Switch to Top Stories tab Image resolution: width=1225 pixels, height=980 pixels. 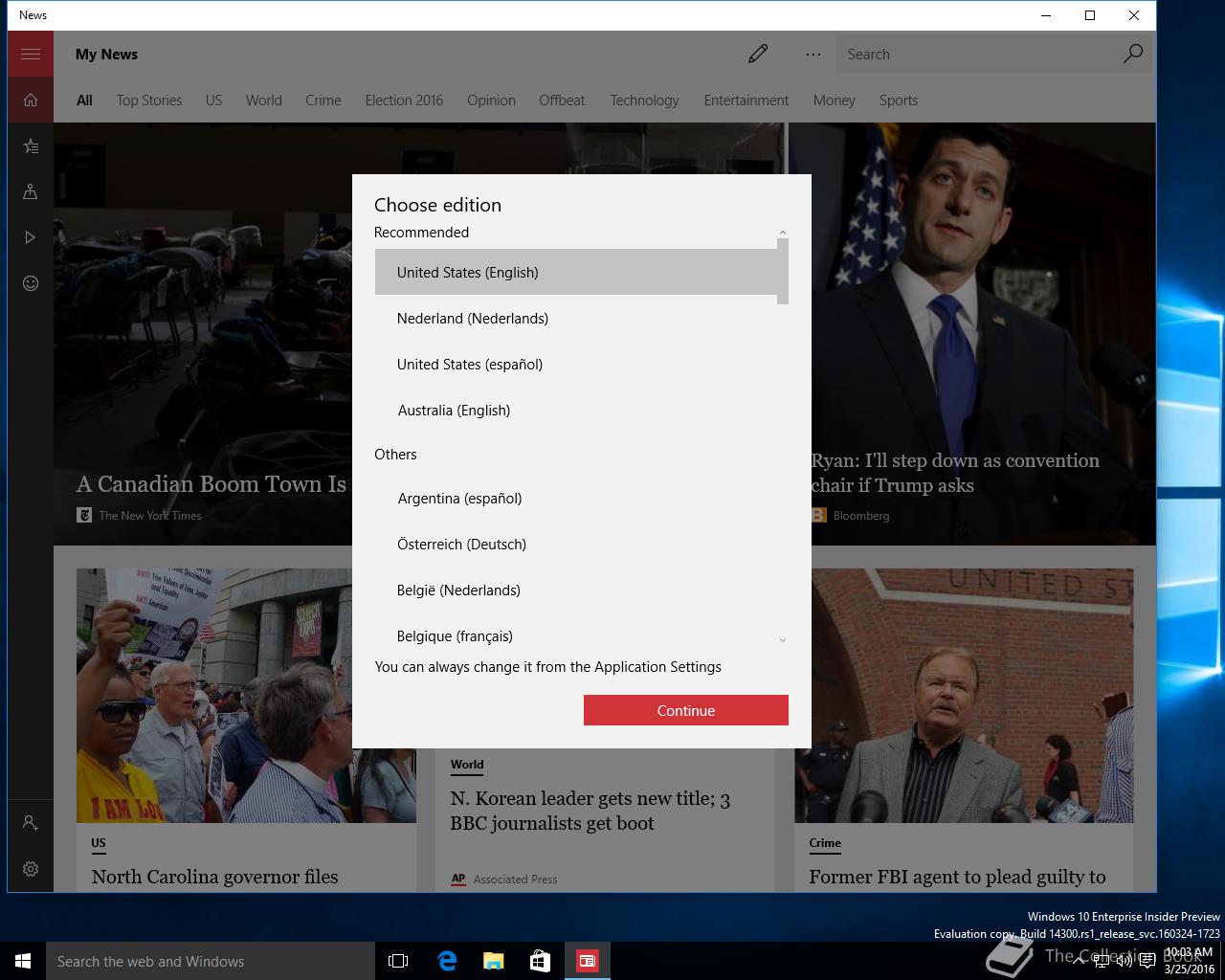[149, 100]
